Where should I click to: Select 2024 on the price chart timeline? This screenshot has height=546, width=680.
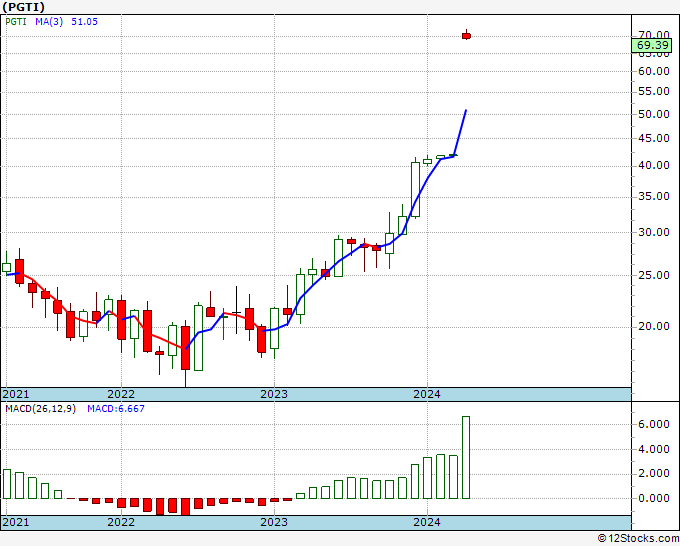point(427,394)
